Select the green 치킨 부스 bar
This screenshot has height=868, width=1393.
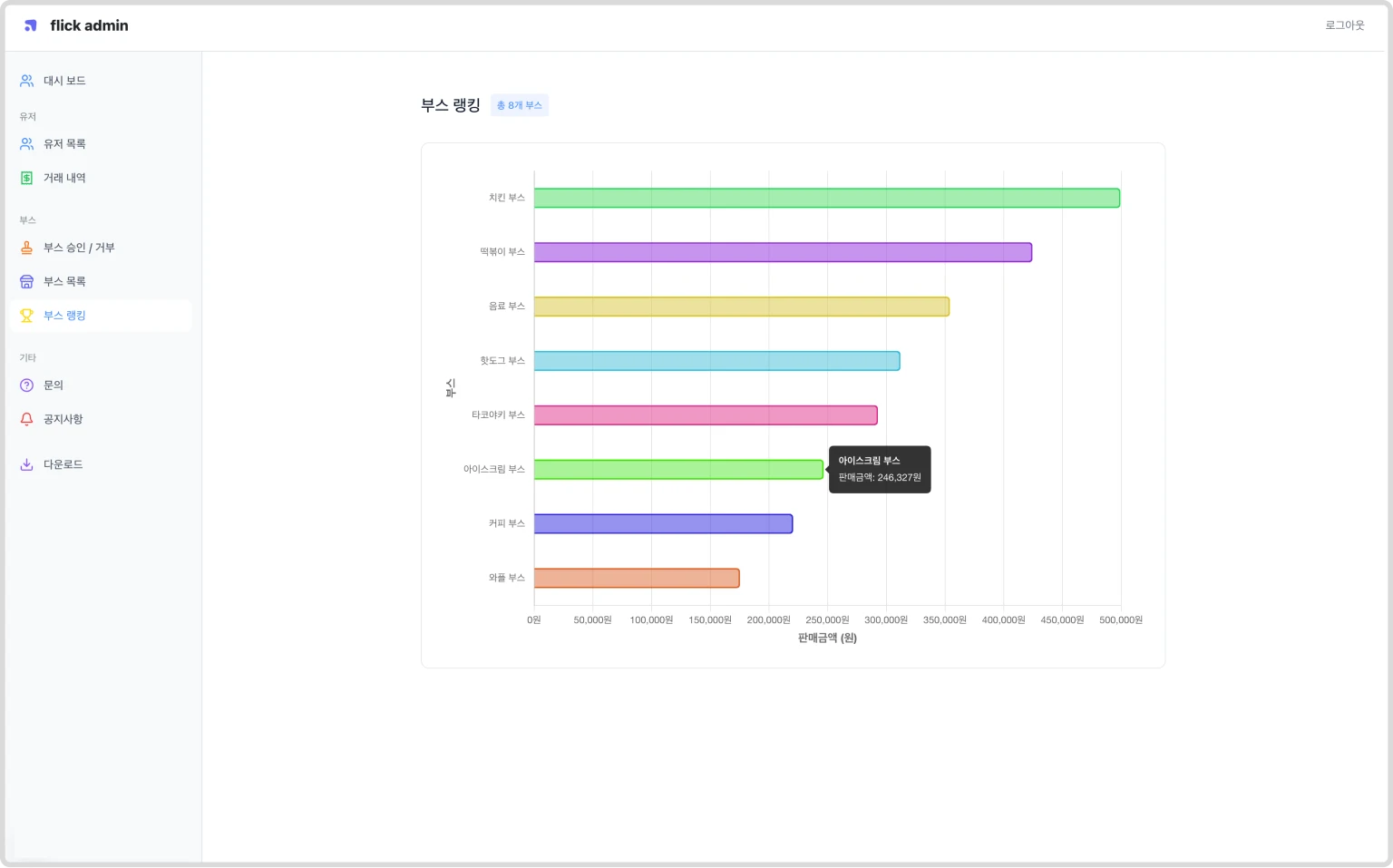(827, 198)
